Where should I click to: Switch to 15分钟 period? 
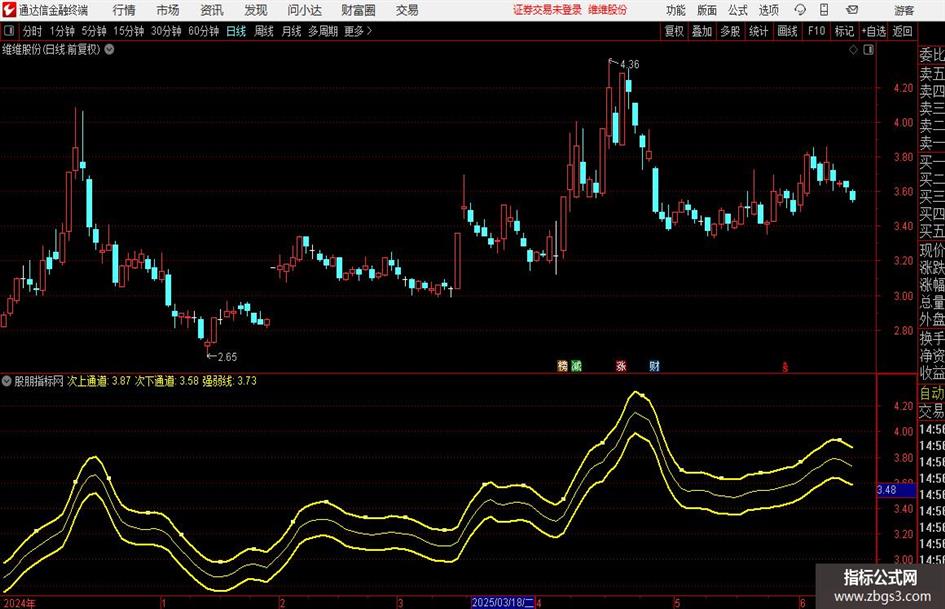[x=129, y=31]
